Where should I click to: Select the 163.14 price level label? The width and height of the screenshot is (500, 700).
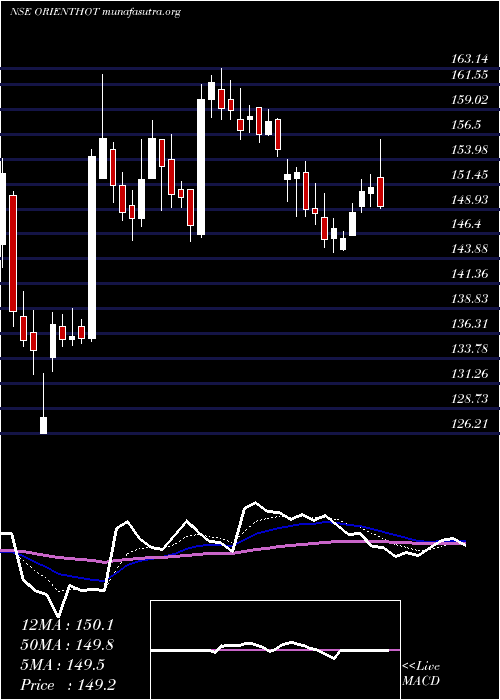click(468, 58)
